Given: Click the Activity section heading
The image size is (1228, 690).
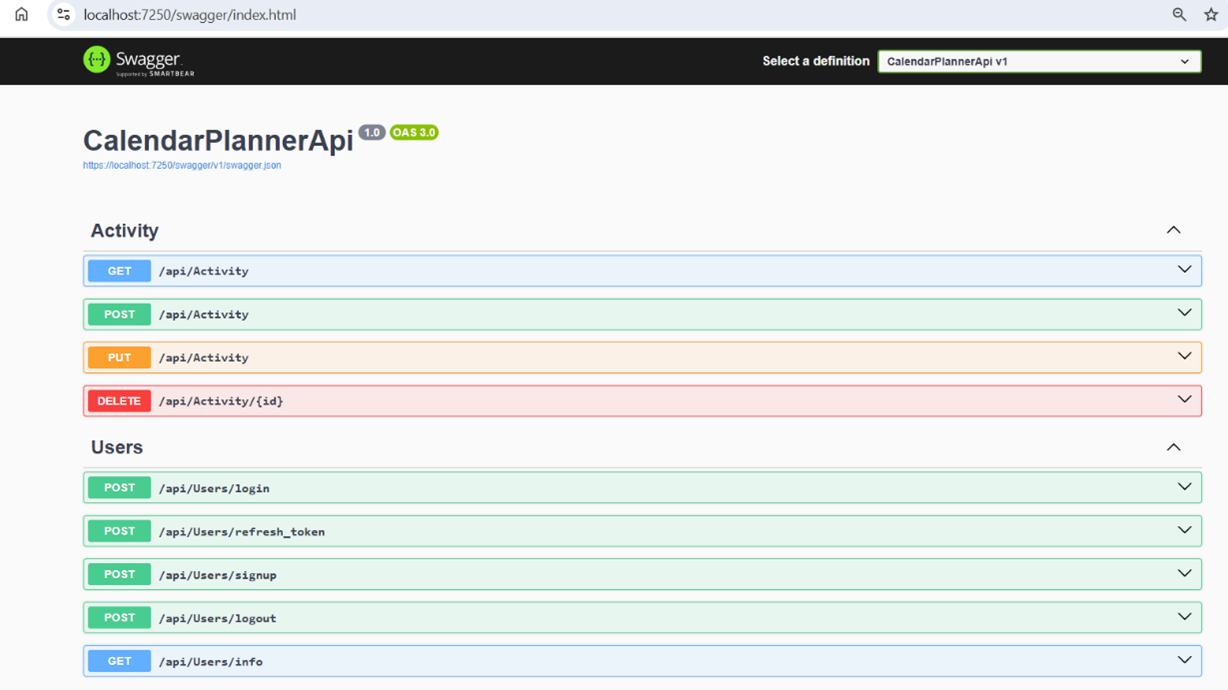Looking at the screenshot, I should pos(125,231).
